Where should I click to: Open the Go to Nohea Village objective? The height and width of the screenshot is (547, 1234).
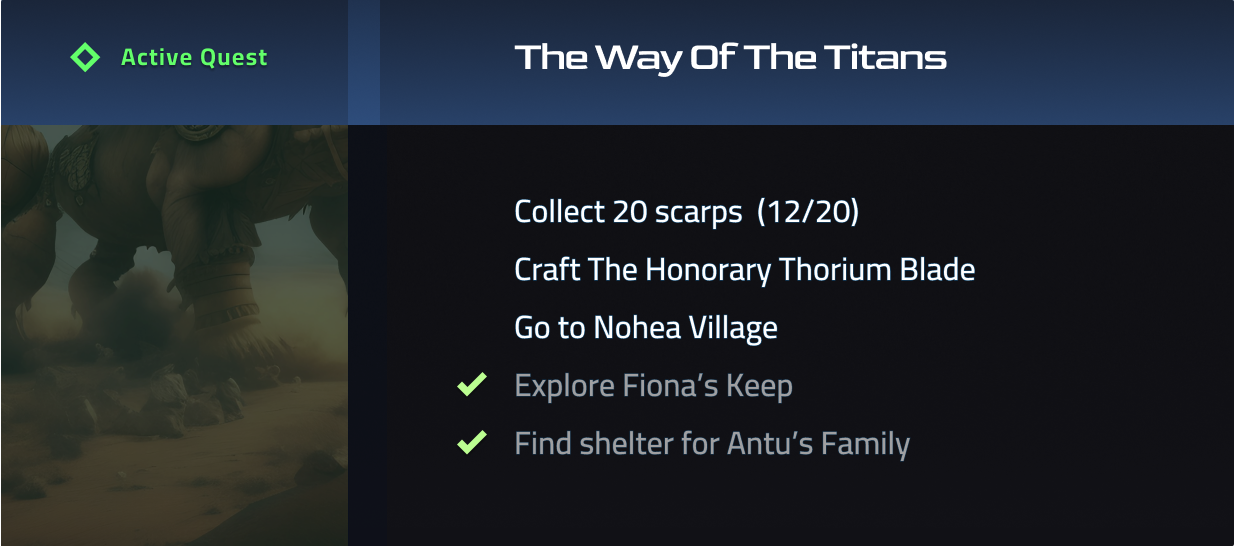645,328
